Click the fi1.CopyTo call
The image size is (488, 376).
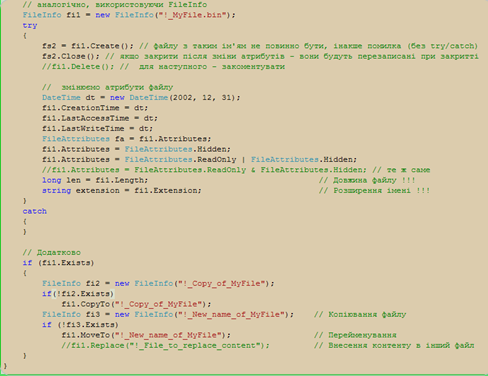(136, 304)
